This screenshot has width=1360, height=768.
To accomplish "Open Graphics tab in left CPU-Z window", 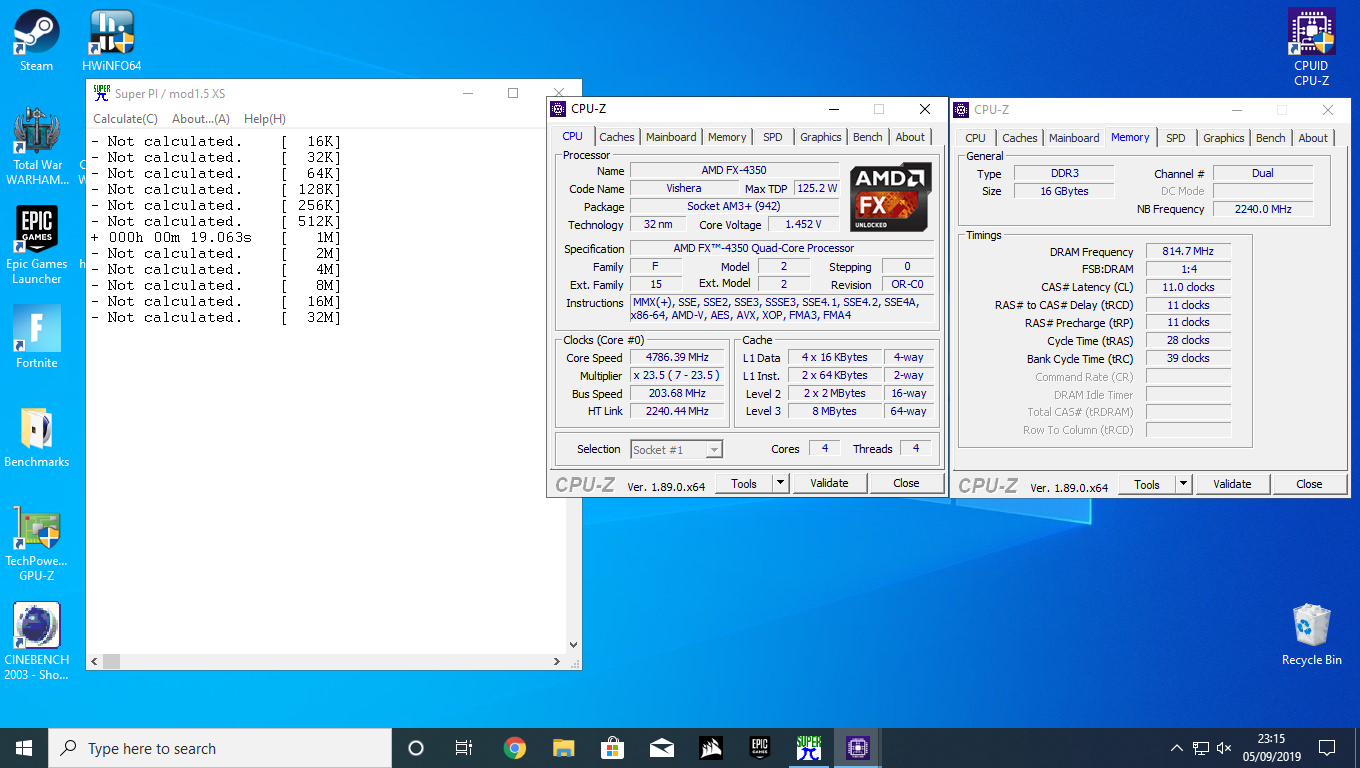I will (821, 137).
